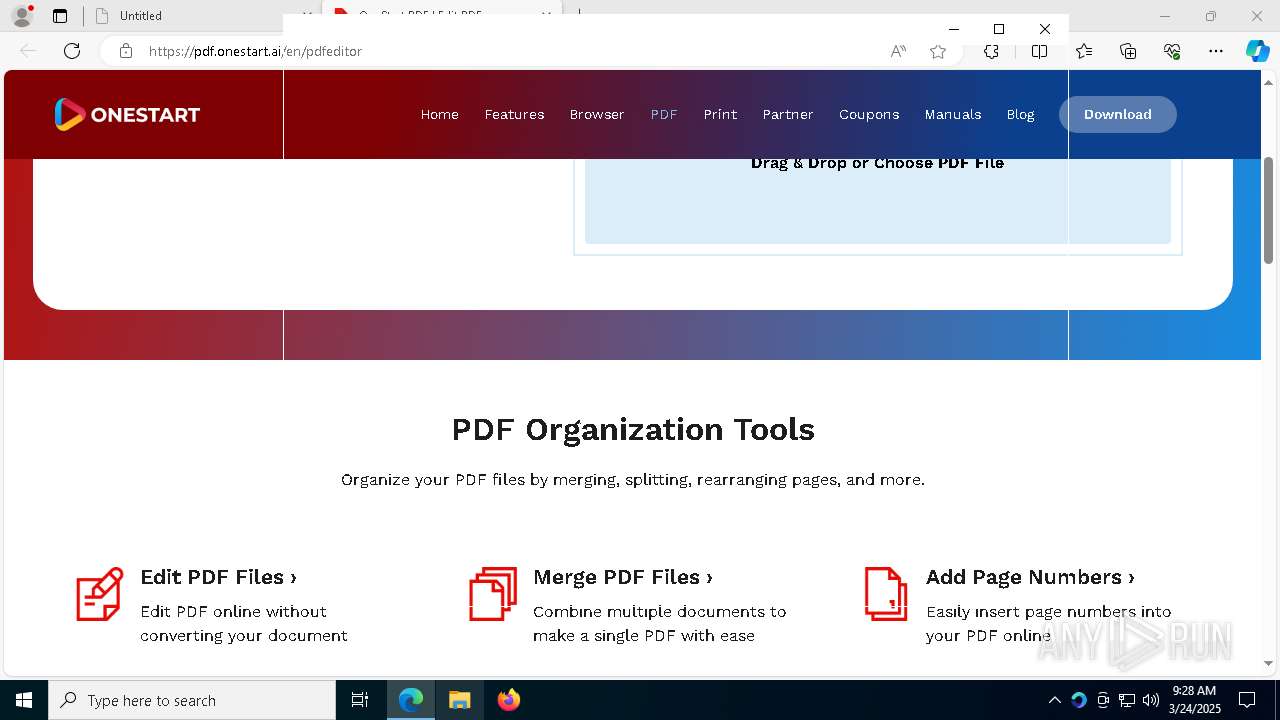
Task: Open the Favorites list icon
Action: click(x=1084, y=52)
